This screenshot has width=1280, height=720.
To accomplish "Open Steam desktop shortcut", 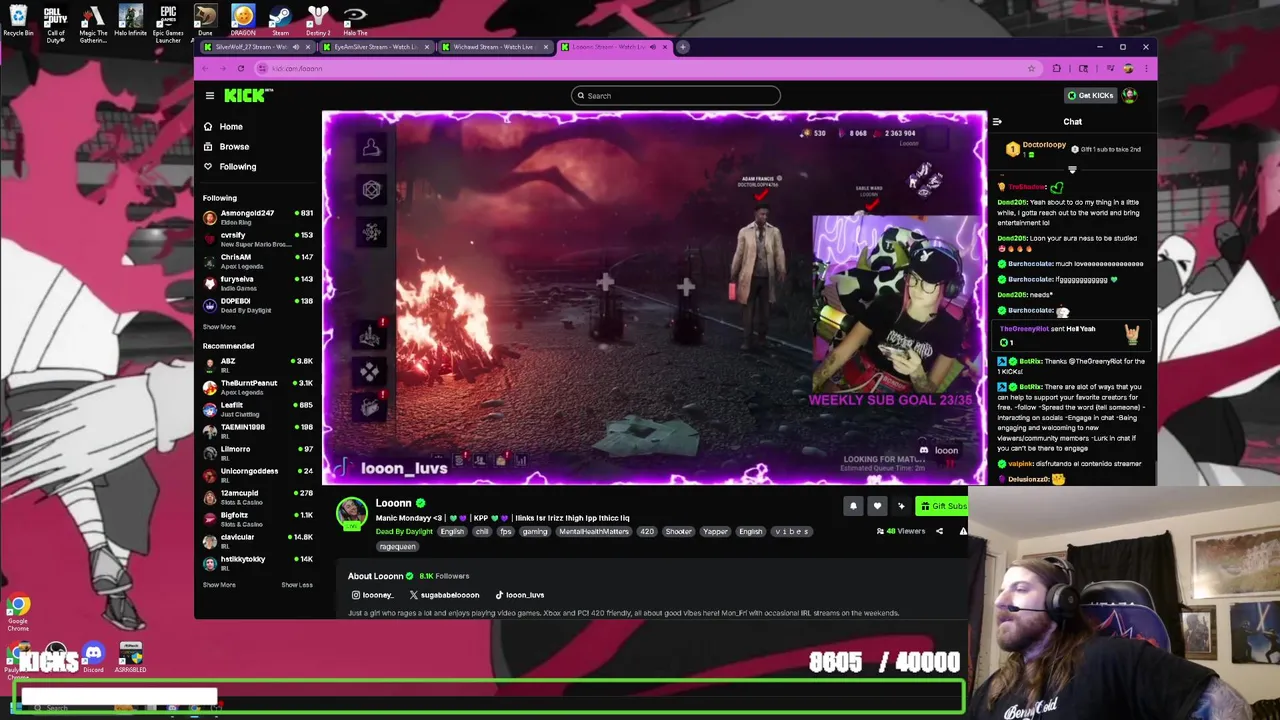I will tap(280, 21).
